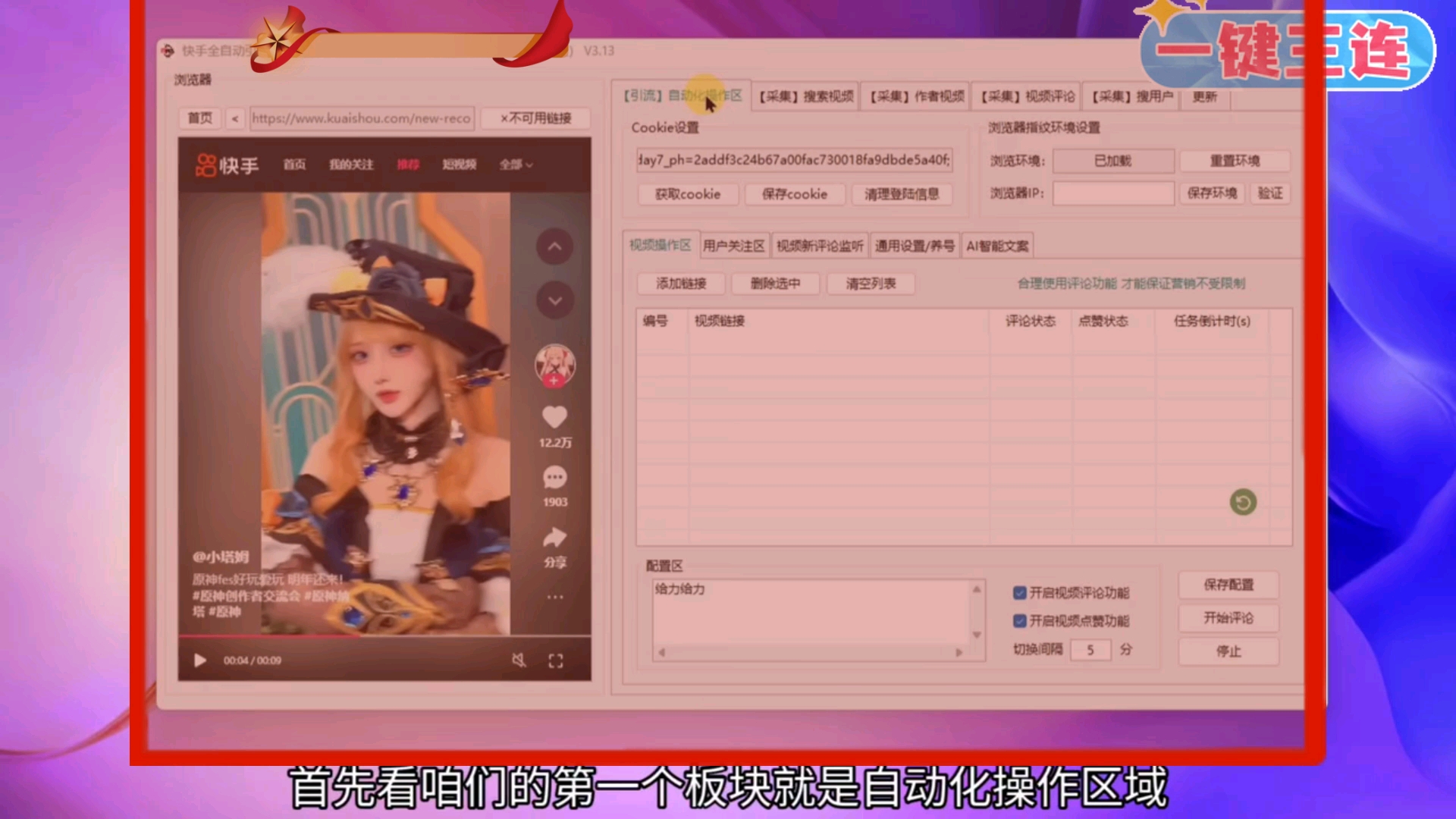
Task: Click the 添加链接 button
Action: pyautogui.click(x=681, y=284)
